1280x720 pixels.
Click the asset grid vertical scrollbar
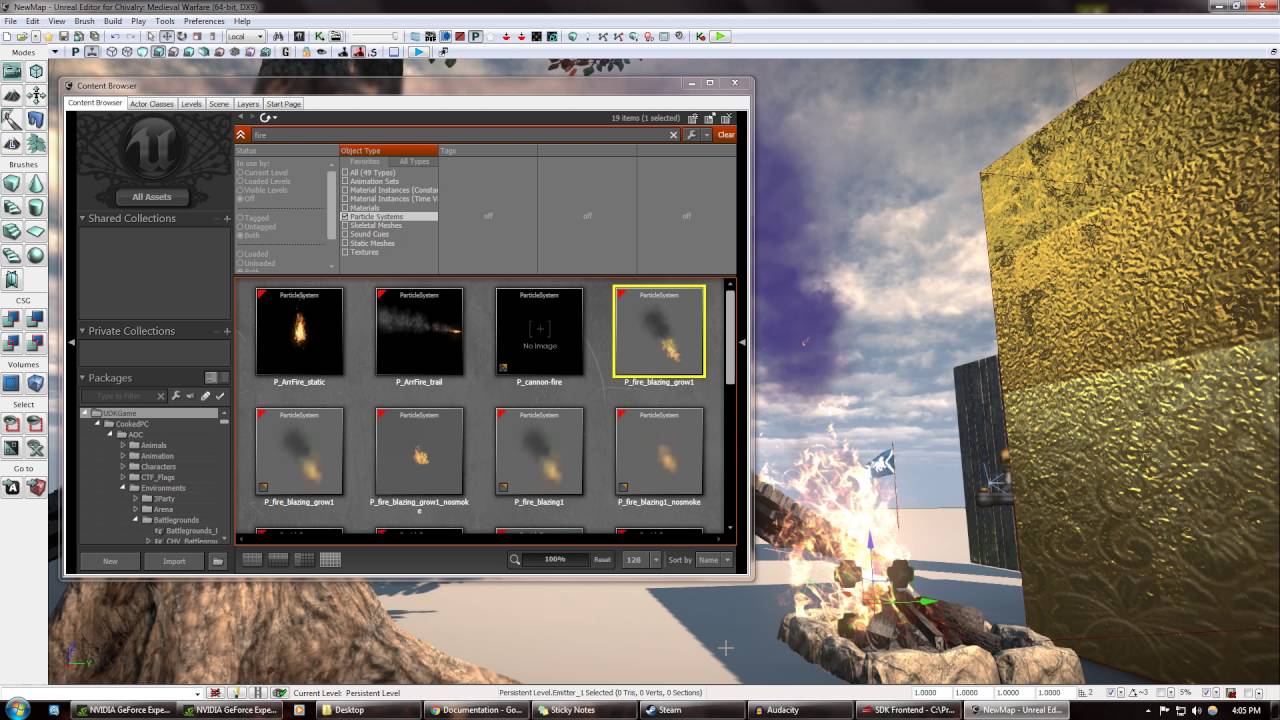point(730,405)
